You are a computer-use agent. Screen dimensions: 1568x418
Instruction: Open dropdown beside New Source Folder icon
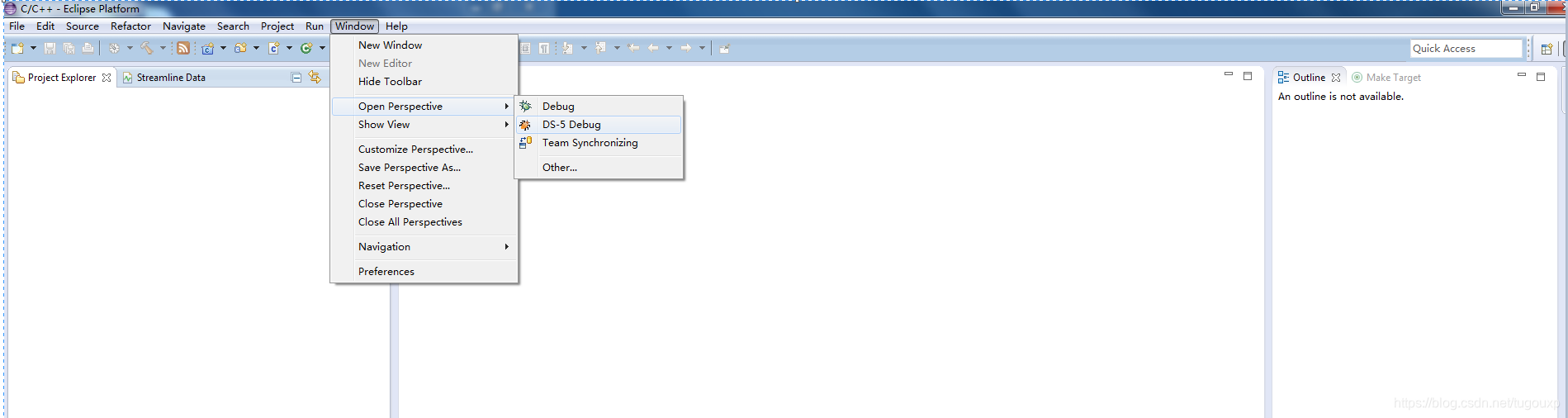tap(256, 48)
